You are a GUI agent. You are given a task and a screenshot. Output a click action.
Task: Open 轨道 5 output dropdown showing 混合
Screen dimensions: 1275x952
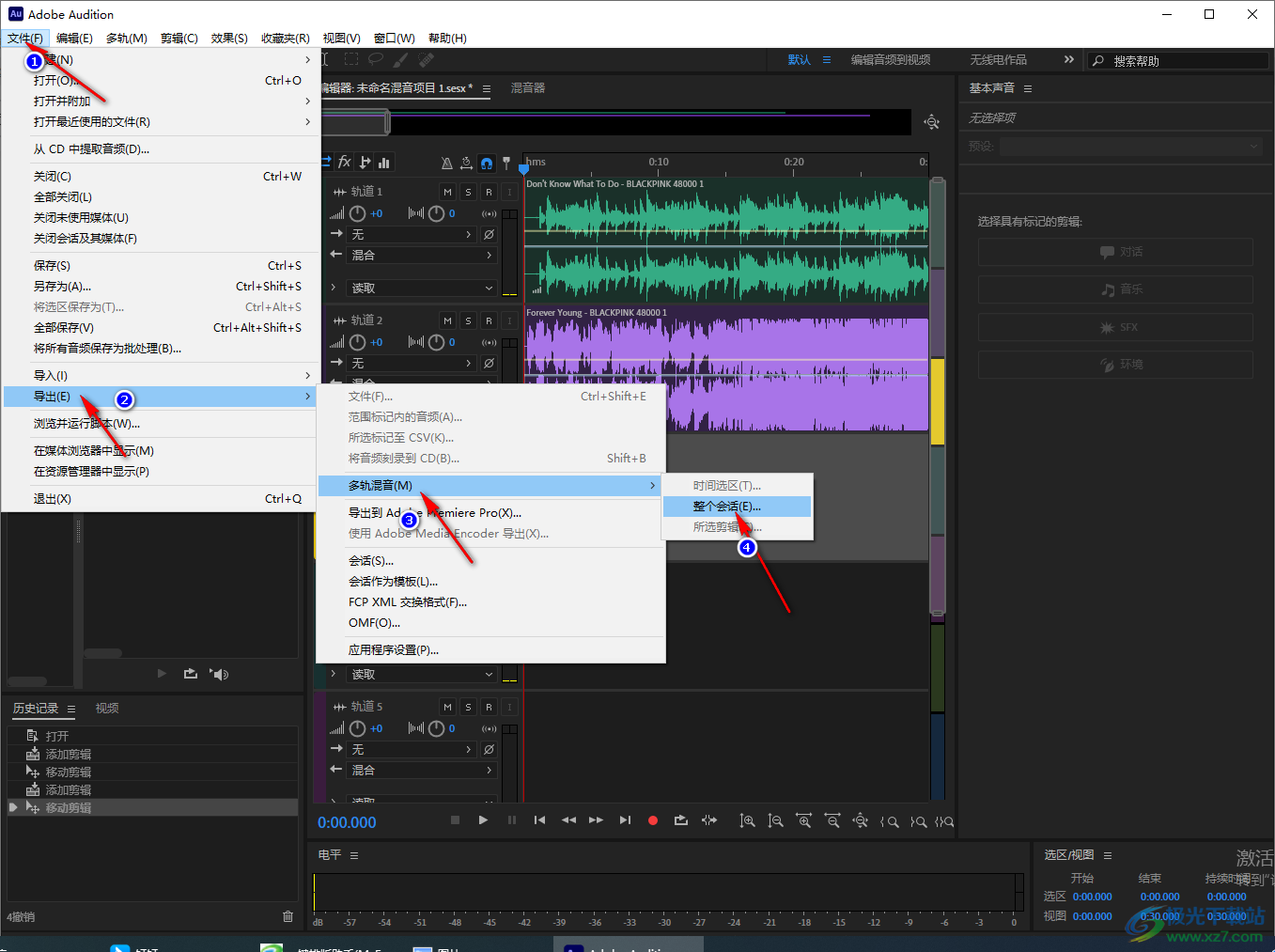tap(421, 770)
